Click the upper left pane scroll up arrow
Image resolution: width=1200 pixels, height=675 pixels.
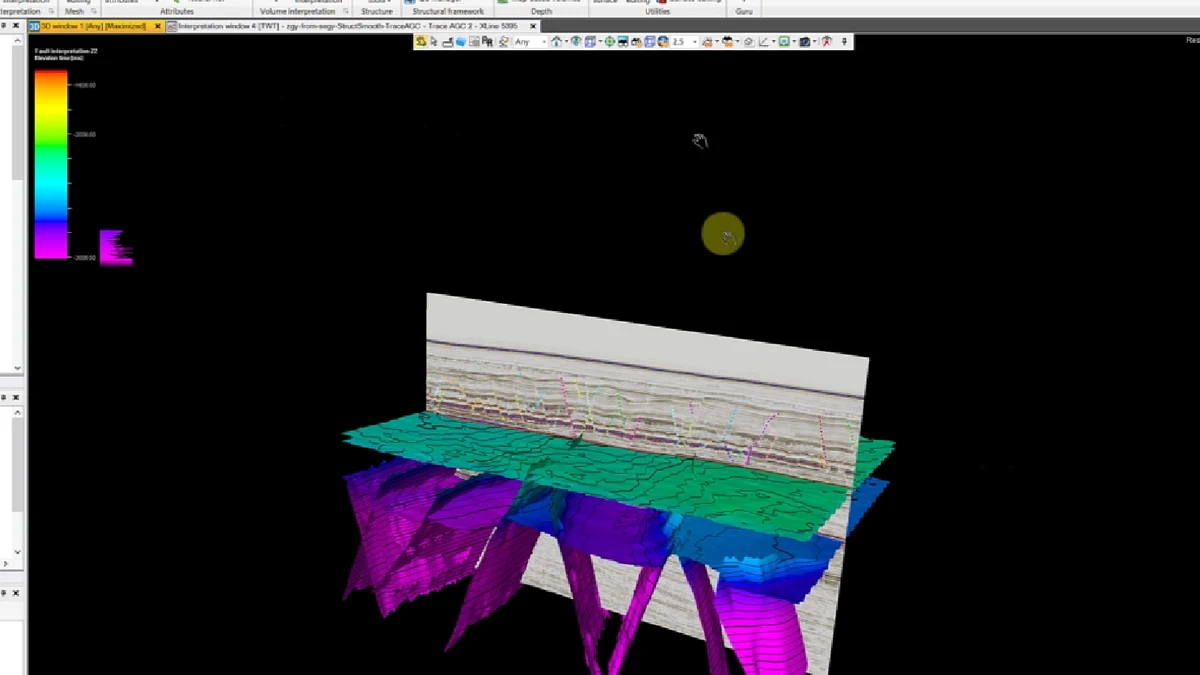pyautogui.click(x=17, y=41)
